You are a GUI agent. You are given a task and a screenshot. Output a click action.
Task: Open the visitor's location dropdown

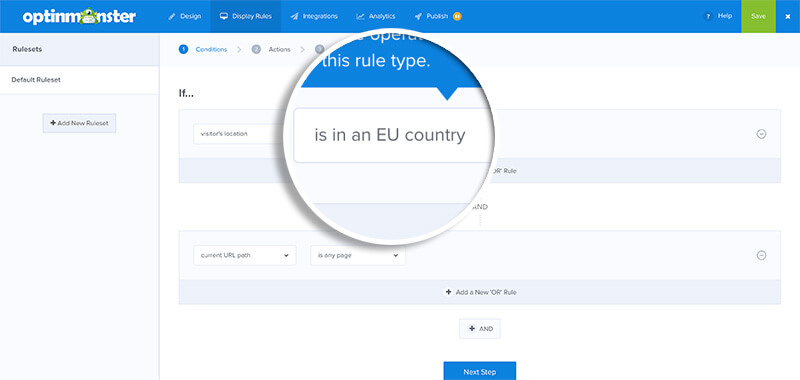(237, 134)
